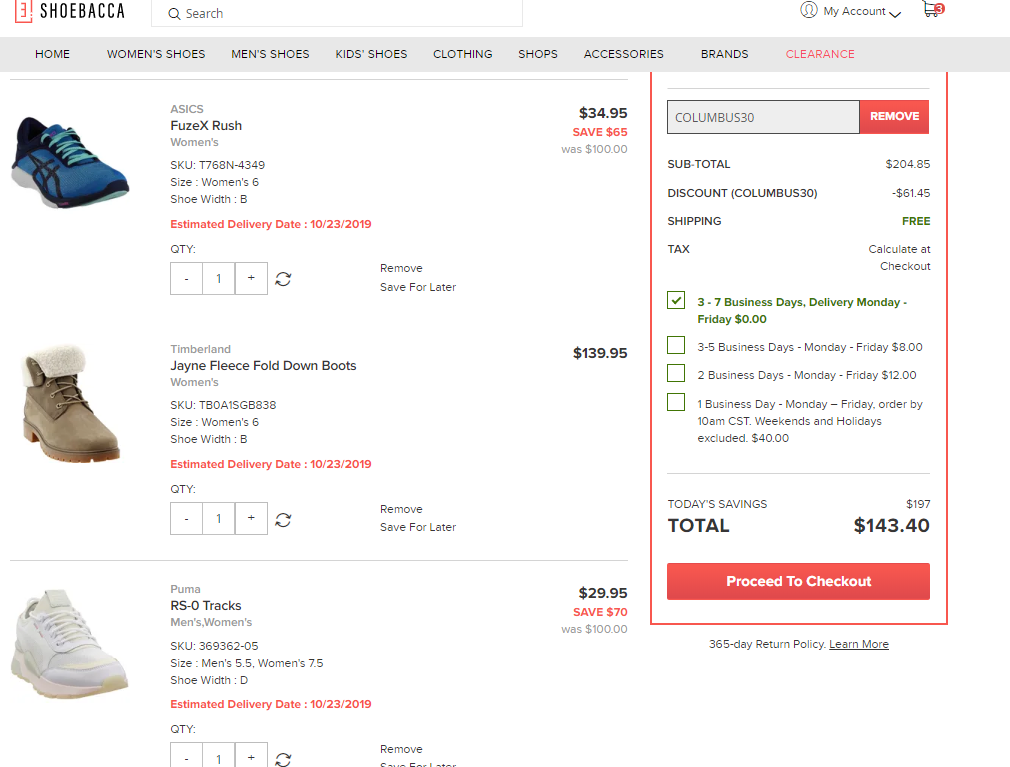Open the shopping cart icon

[932, 9]
